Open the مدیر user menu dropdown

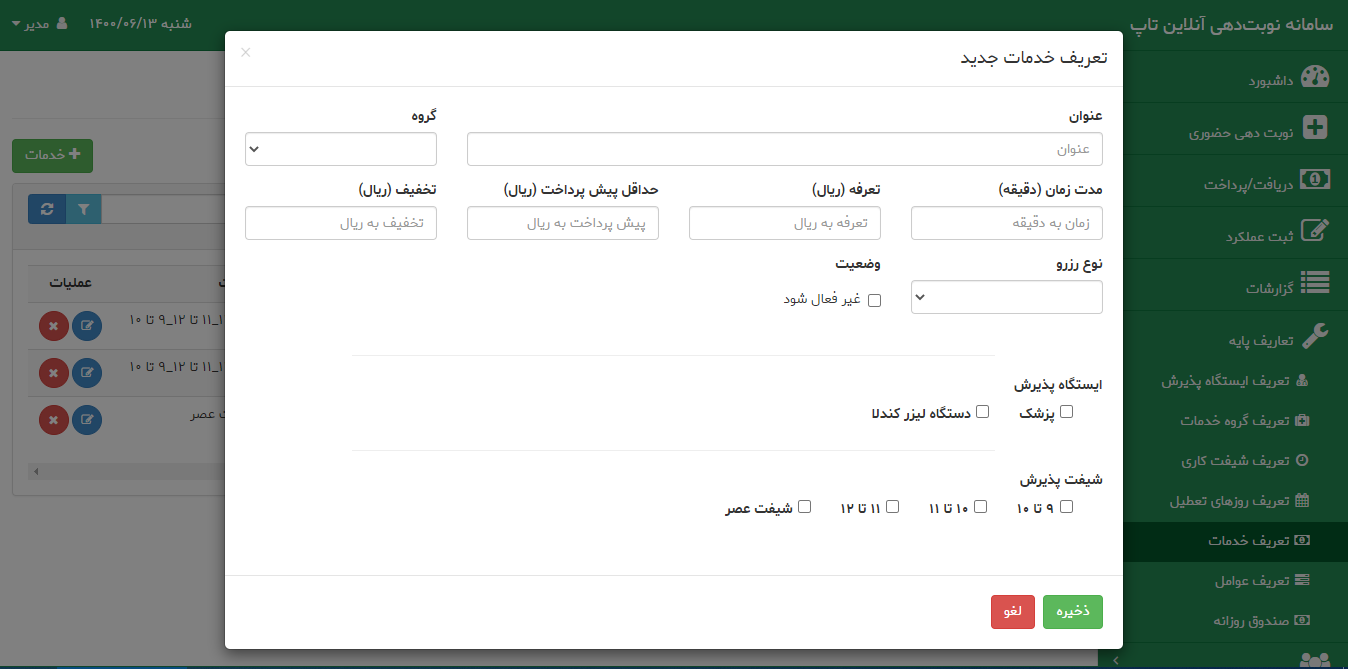click(x=40, y=23)
